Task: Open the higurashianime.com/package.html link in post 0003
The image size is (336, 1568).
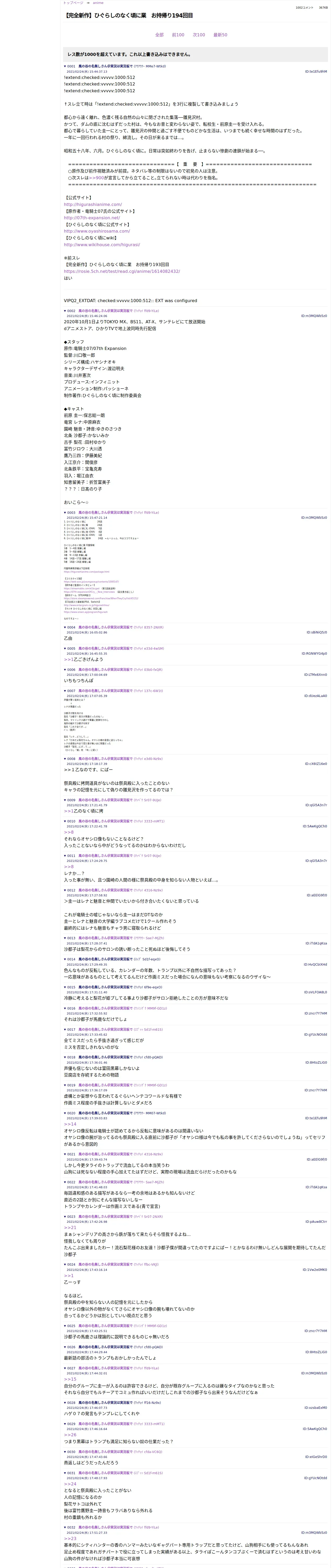Action: (x=87, y=572)
